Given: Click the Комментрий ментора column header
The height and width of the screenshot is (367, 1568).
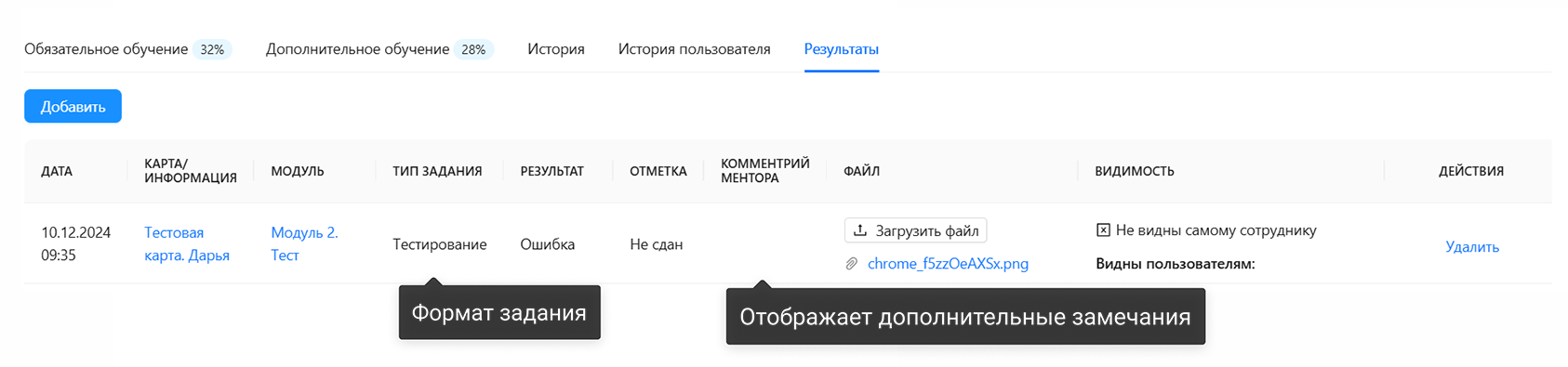Looking at the screenshot, I should pos(765,171).
